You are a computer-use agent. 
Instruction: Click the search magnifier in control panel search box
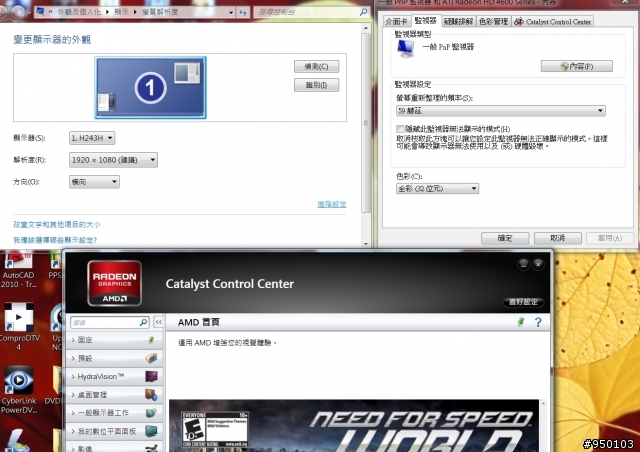coord(363,12)
